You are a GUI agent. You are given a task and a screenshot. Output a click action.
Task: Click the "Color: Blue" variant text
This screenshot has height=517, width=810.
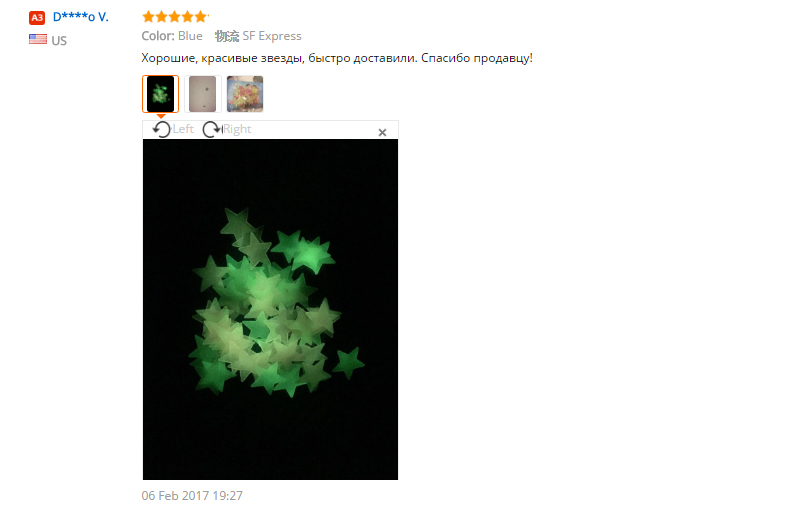tap(172, 36)
